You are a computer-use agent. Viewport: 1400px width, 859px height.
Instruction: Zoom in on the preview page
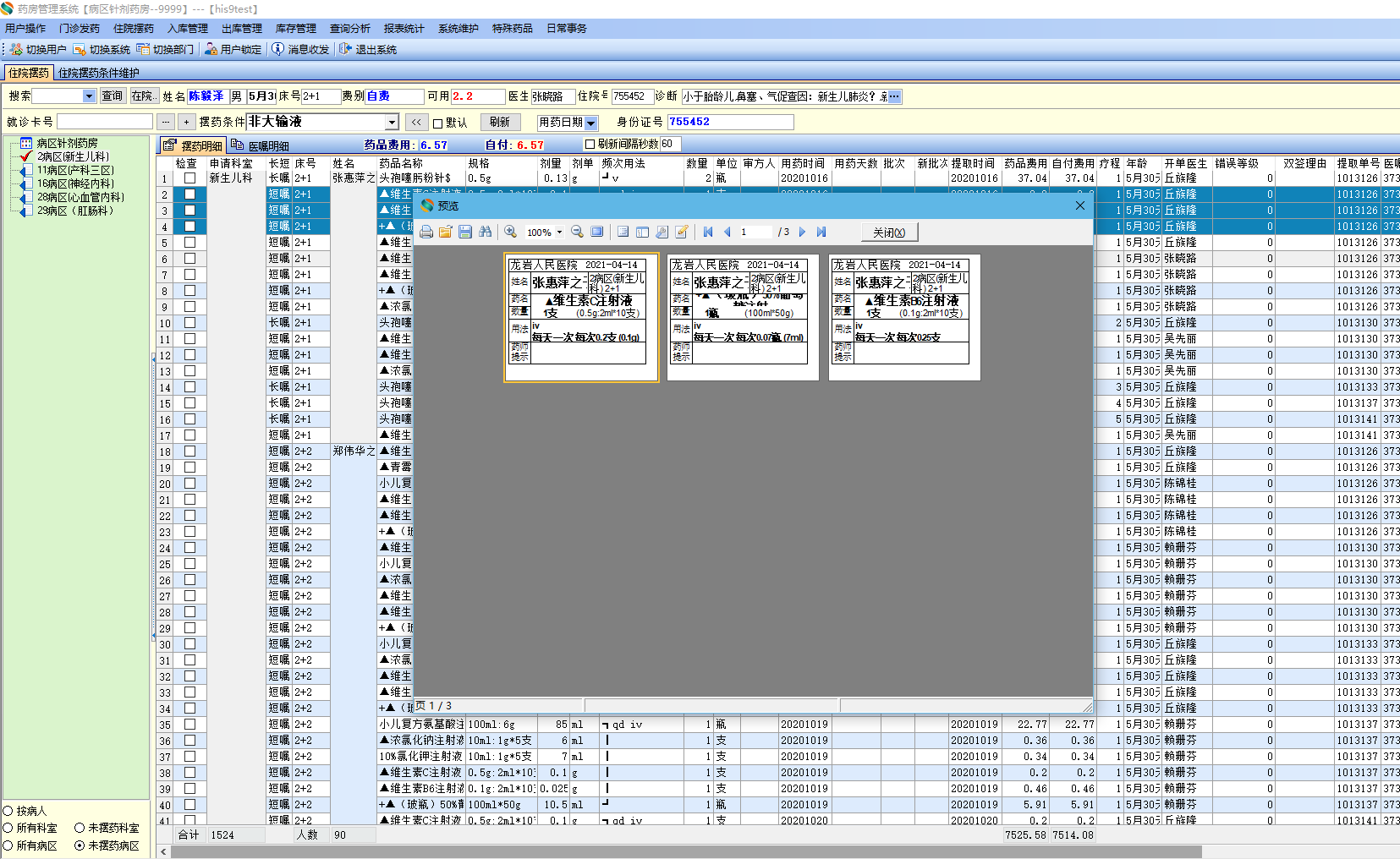[510, 232]
